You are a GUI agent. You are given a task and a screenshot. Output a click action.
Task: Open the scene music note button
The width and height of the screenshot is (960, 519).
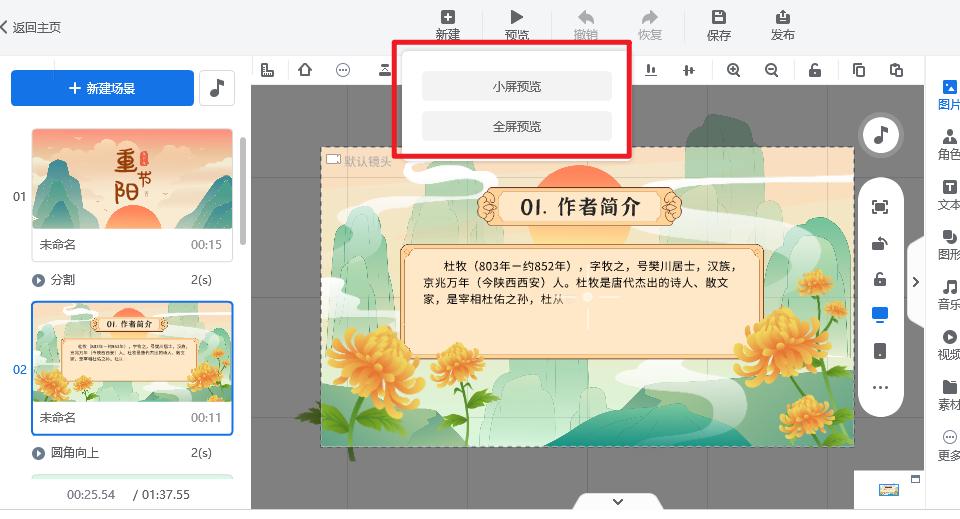[217, 88]
